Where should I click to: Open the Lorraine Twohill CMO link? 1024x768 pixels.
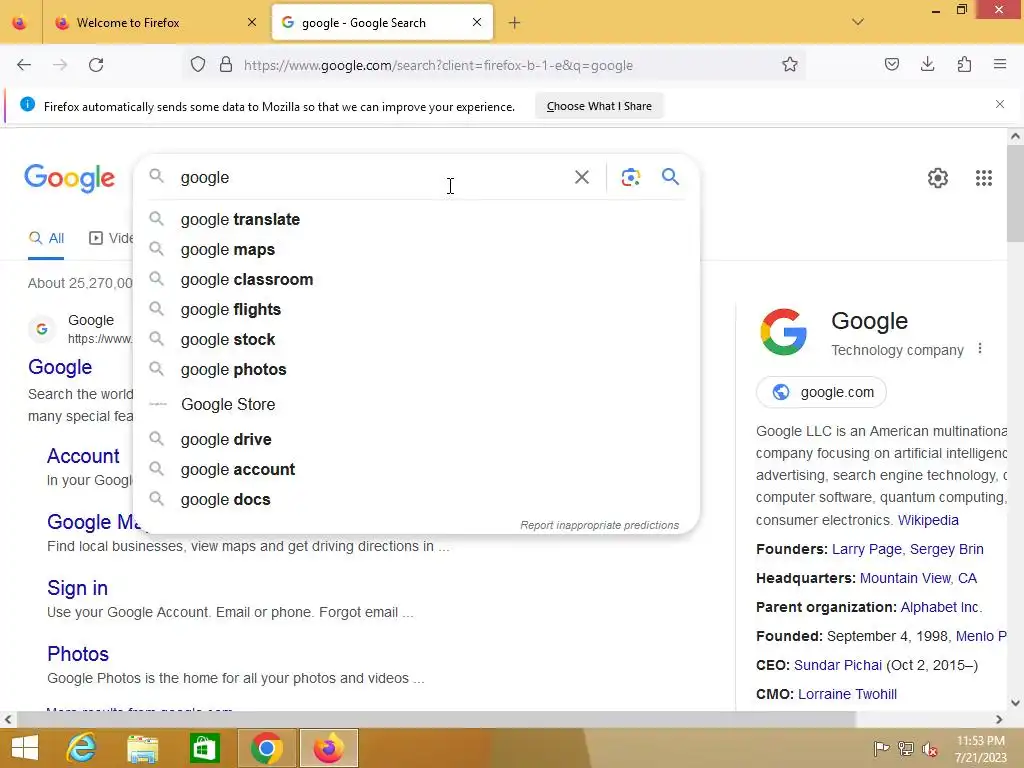coord(847,694)
